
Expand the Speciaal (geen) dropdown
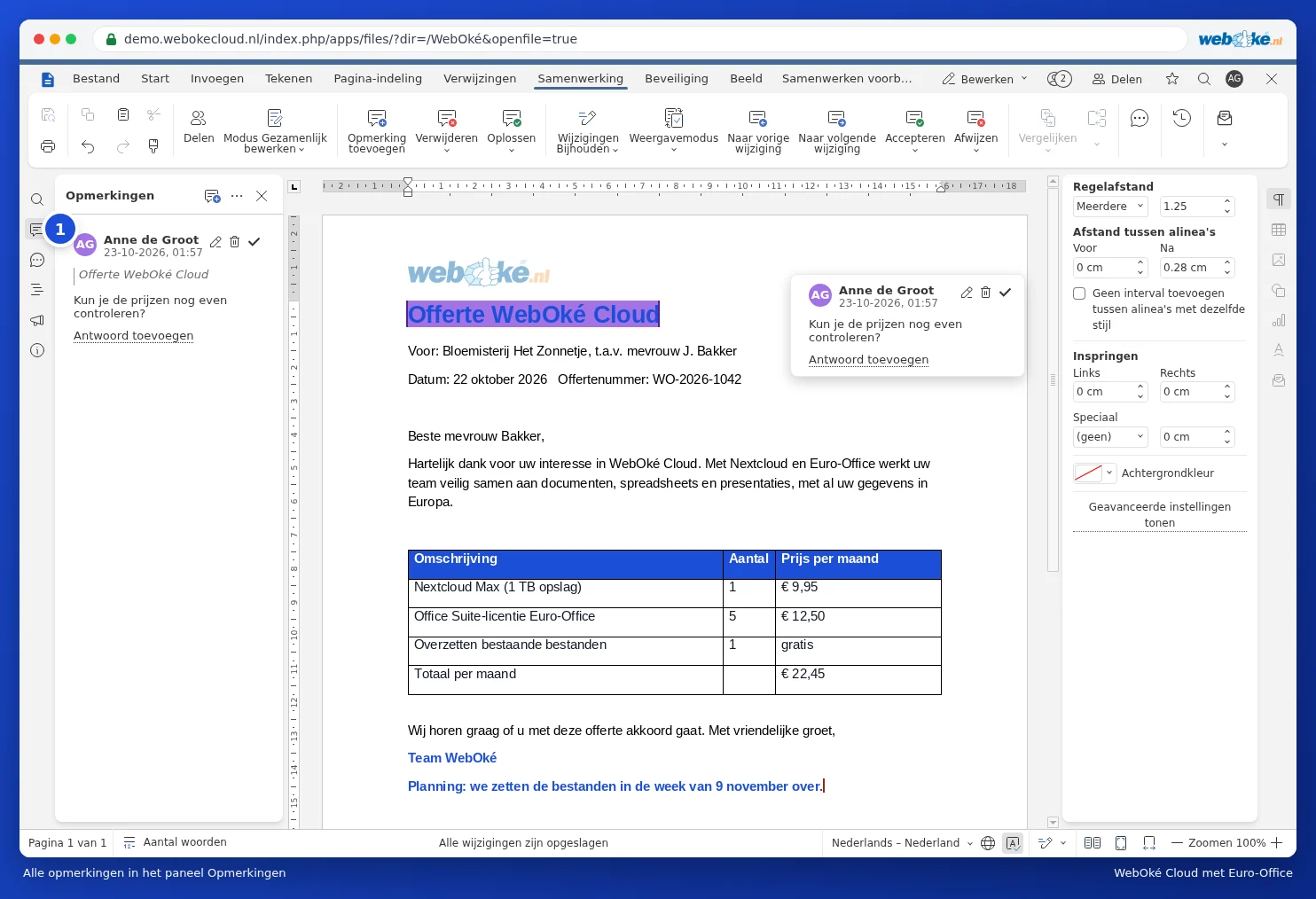click(1110, 437)
